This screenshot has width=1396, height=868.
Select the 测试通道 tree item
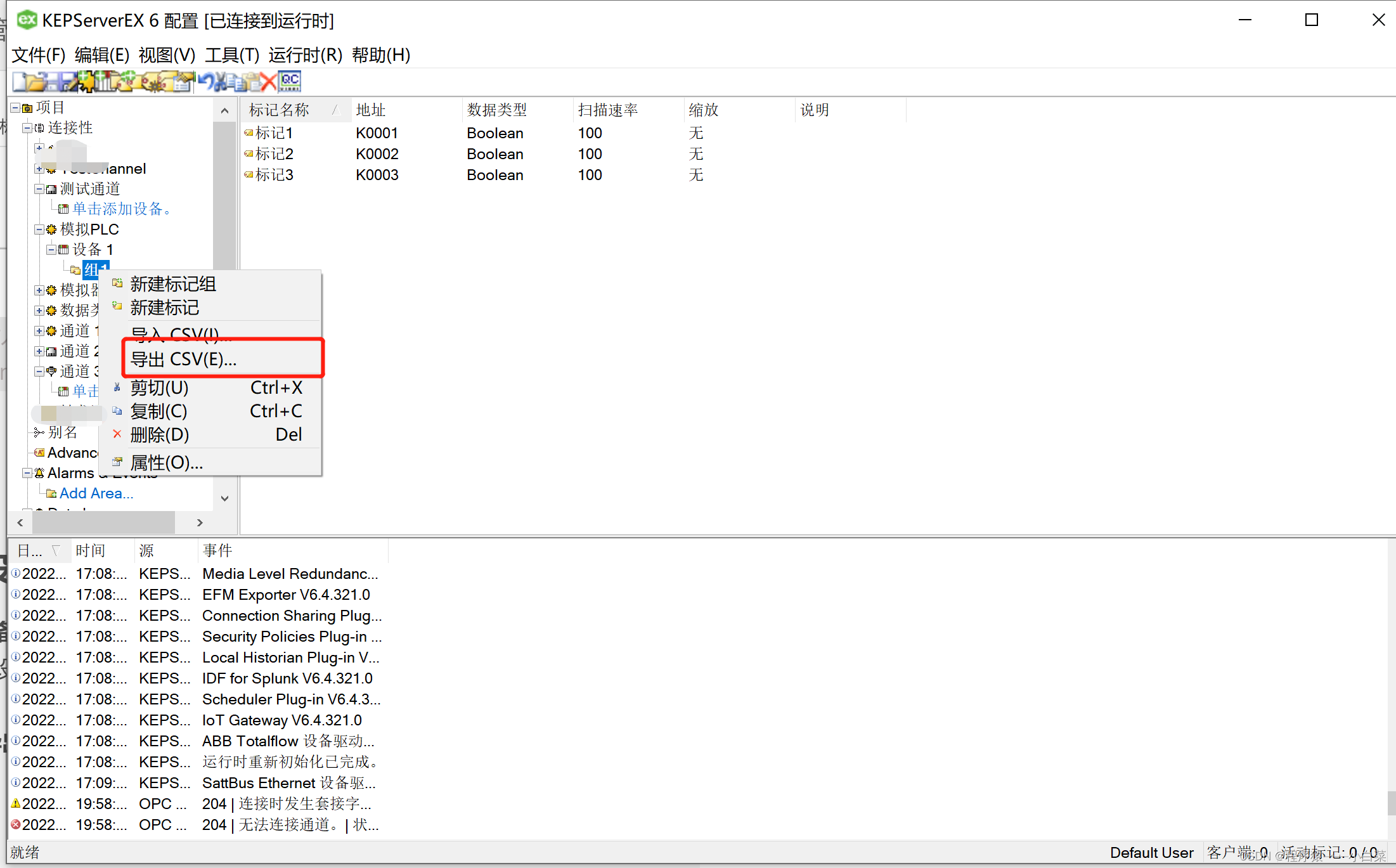point(89,189)
